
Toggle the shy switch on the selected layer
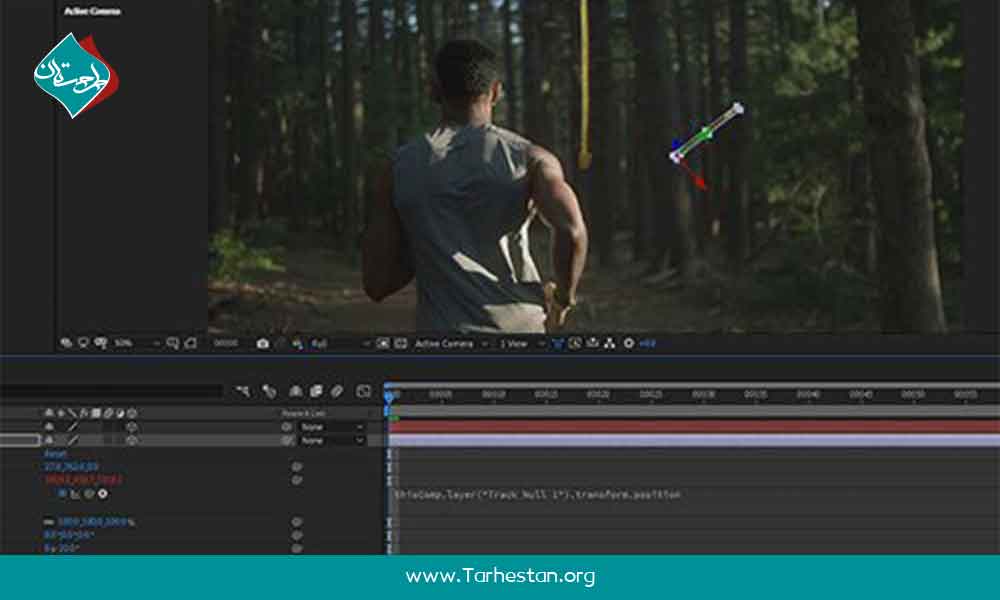[x=48, y=440]
